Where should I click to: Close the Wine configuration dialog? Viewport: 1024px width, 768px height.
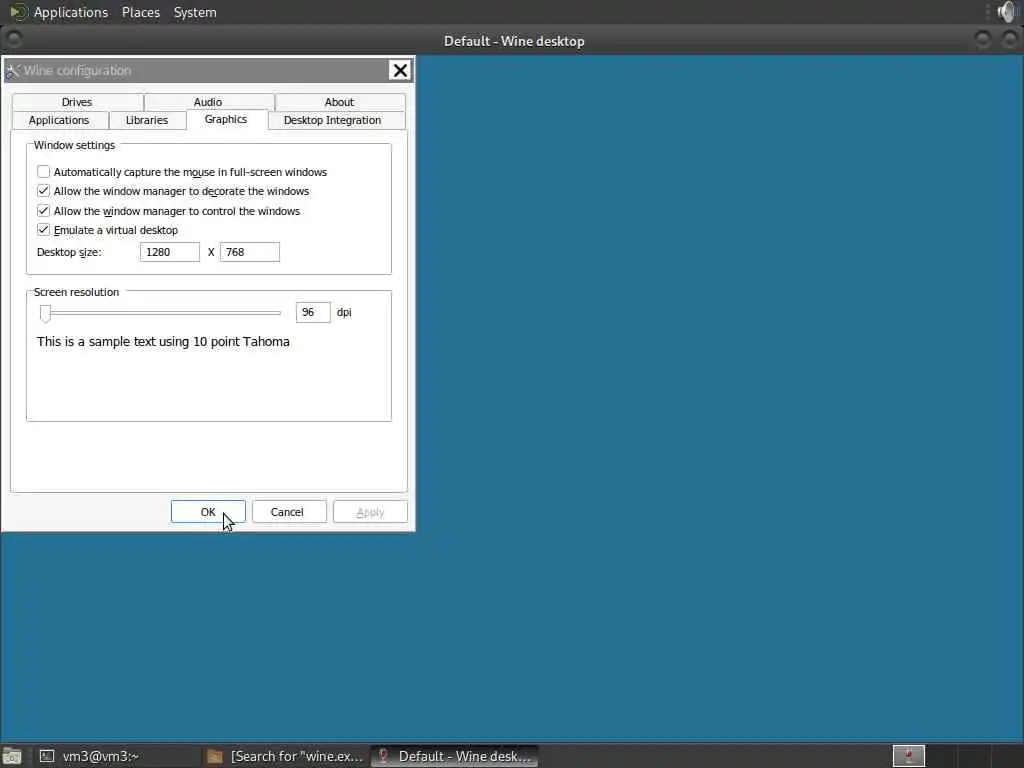400,71
